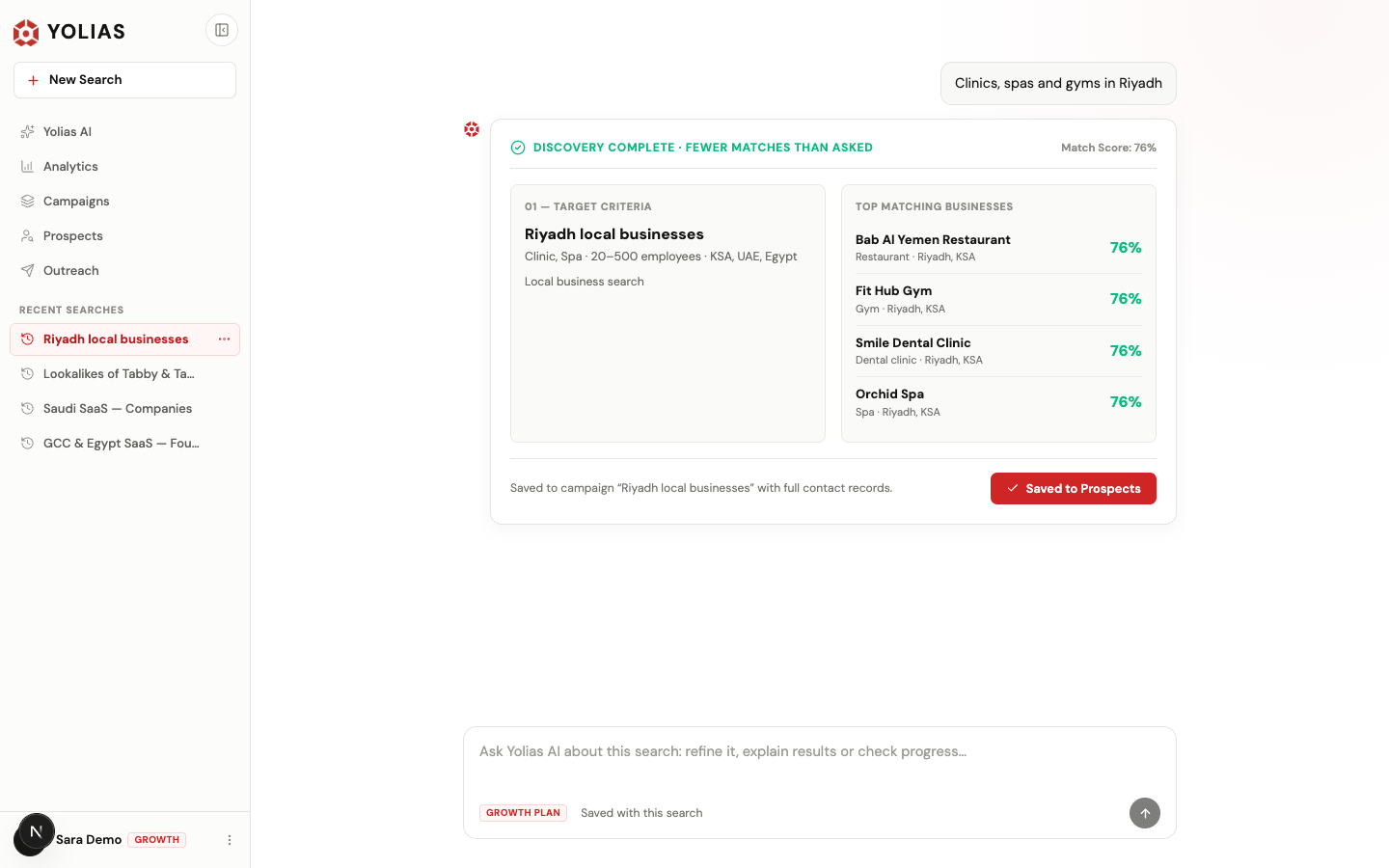
Task: Start a New Search
Action: coord(124,80)
